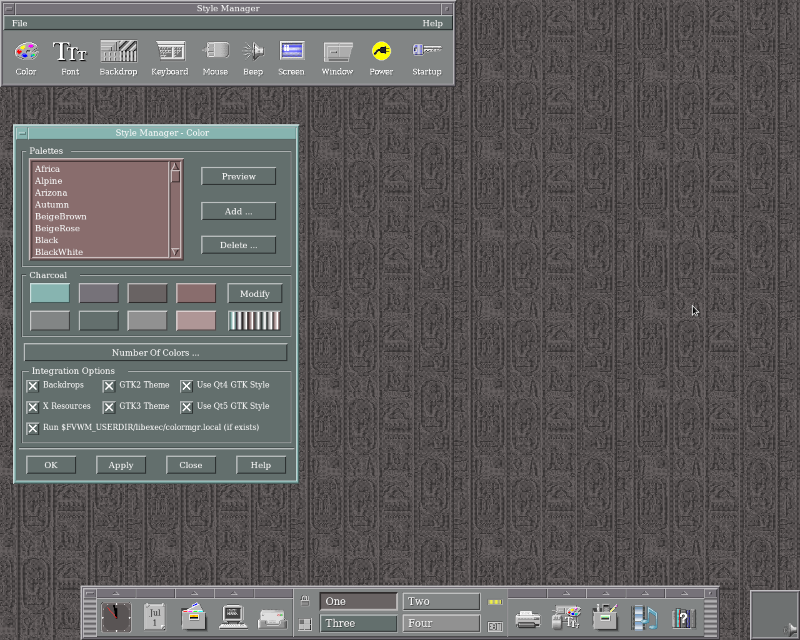
Task: Open the mail tray icon on panel
Action: (x=272, y=619)
